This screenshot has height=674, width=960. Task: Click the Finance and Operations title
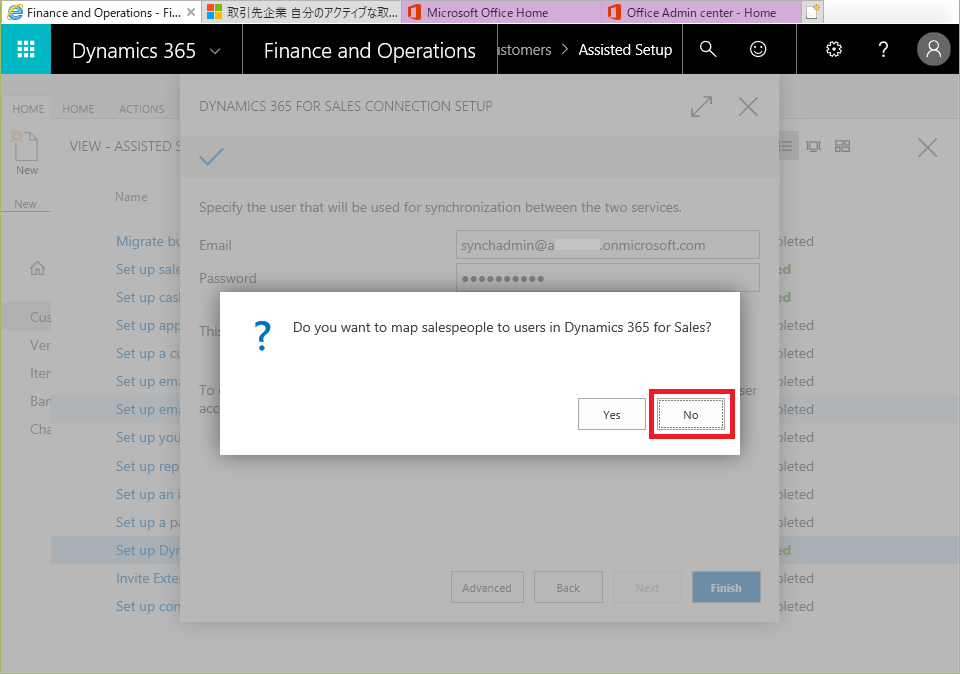[x=369, y=51]
